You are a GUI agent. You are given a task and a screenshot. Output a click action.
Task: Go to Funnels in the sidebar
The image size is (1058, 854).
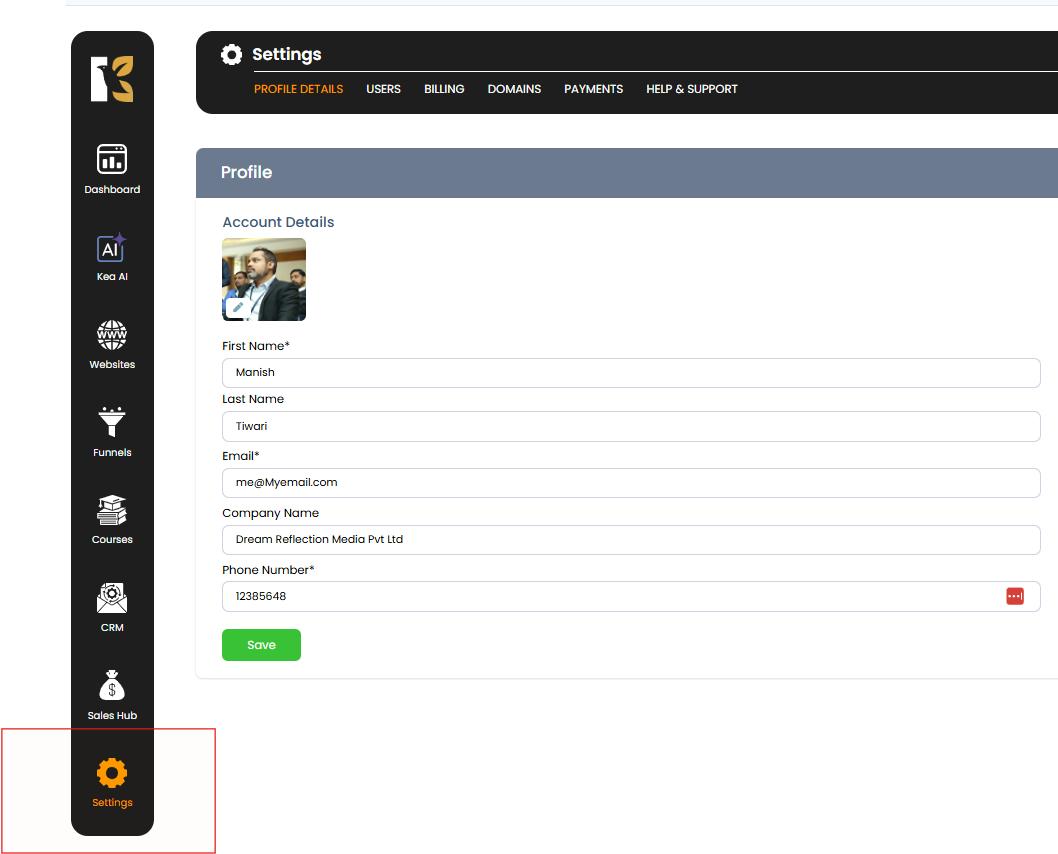coord(112,423)
